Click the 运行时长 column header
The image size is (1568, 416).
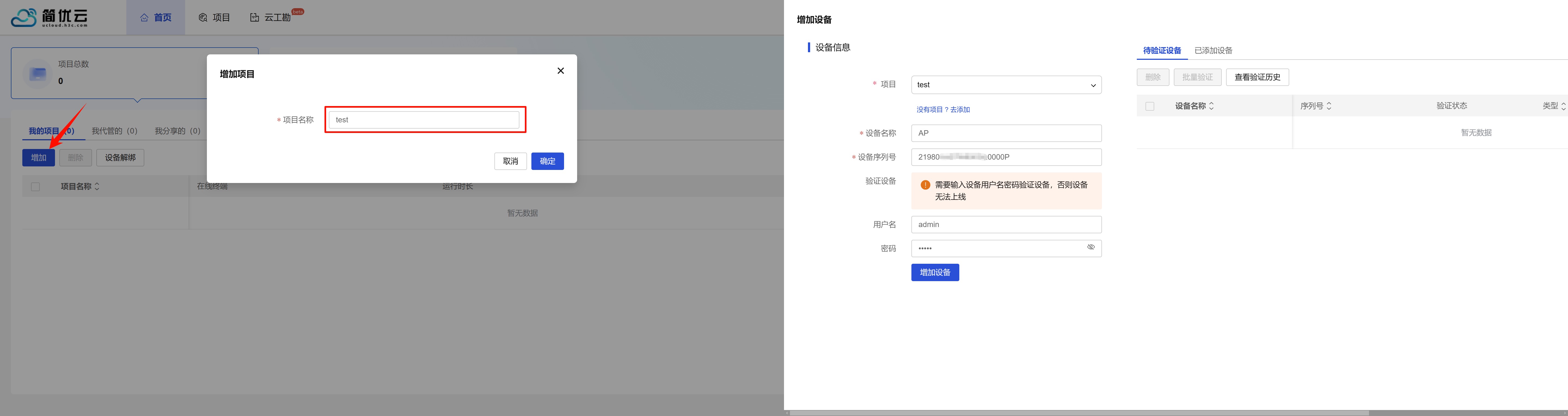[x=458, y=187]
